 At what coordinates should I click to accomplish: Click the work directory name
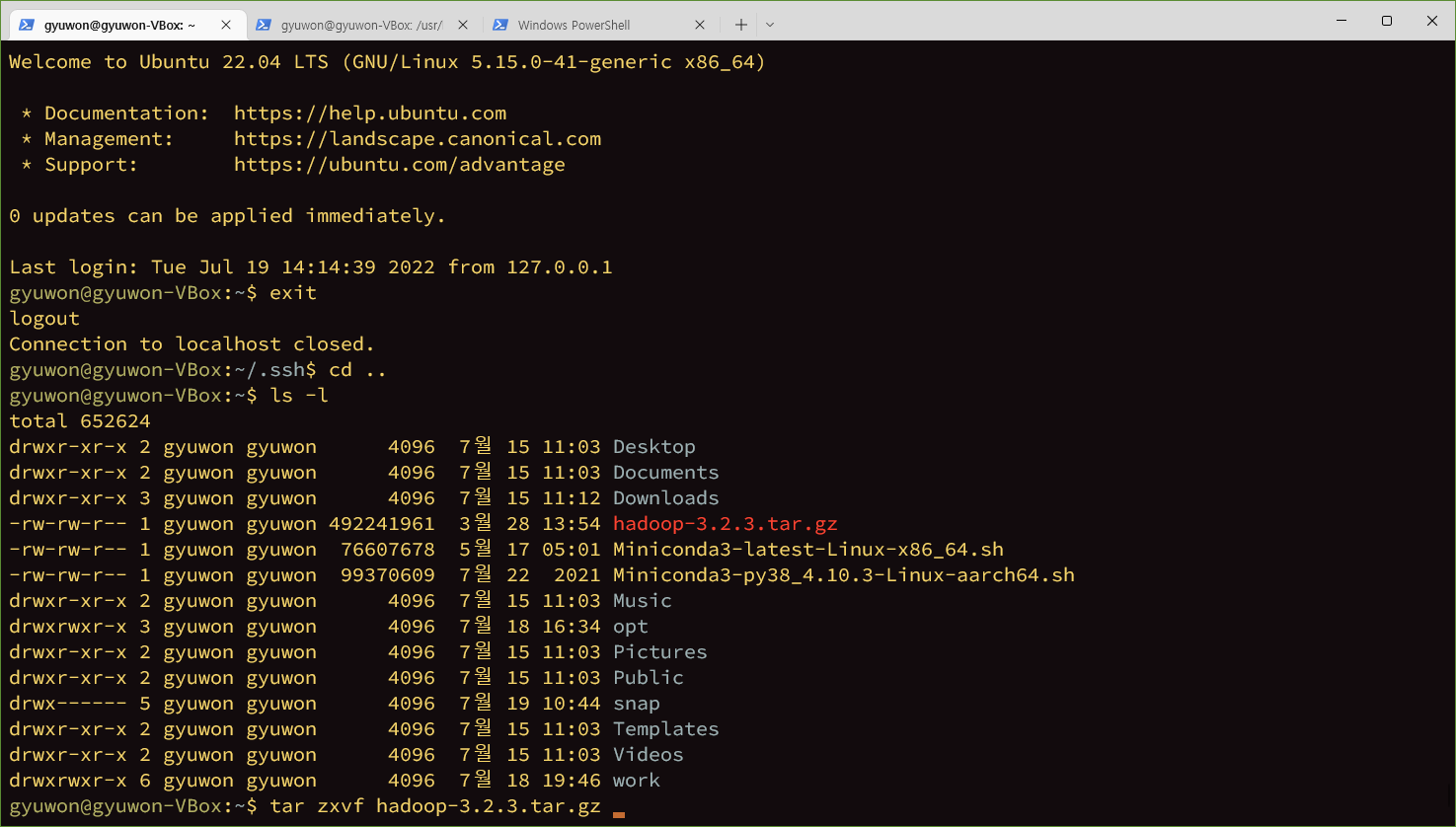(637, 781)
